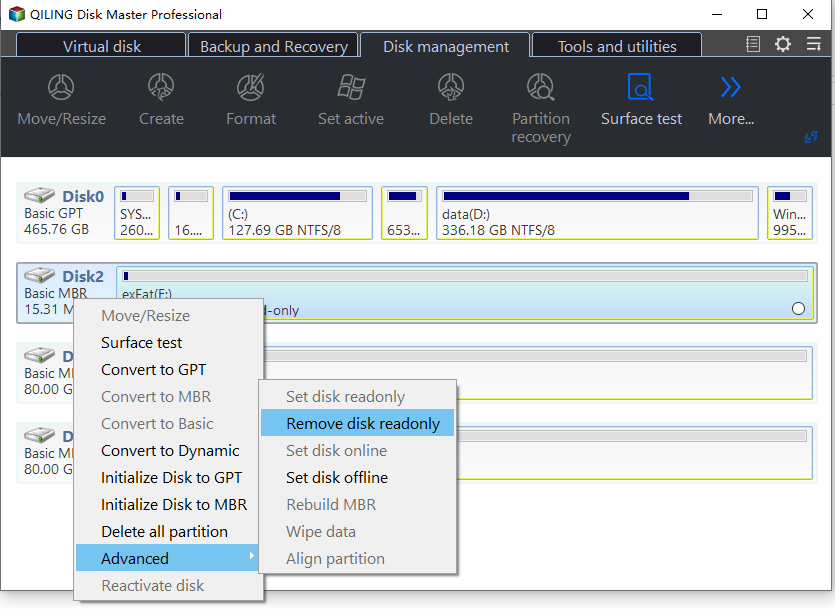Select data(D:) 336.18 GB partition

597,213
